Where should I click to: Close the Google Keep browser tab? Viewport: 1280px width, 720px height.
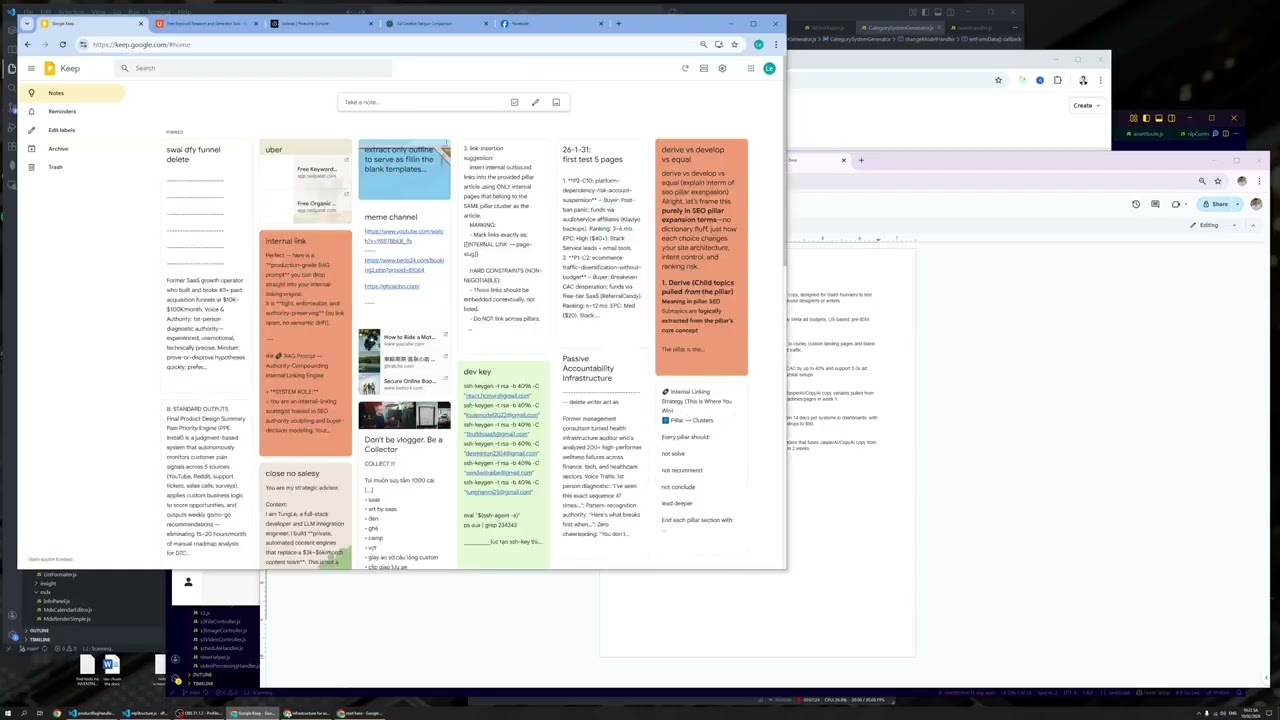click(x=140, y=23)
